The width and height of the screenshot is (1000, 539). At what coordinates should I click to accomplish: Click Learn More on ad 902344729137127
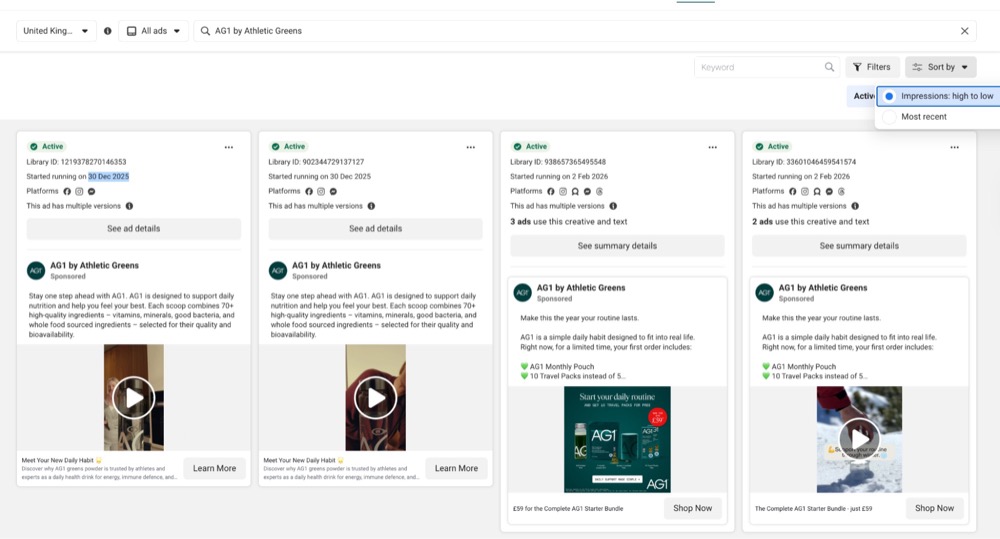point(456,468)
